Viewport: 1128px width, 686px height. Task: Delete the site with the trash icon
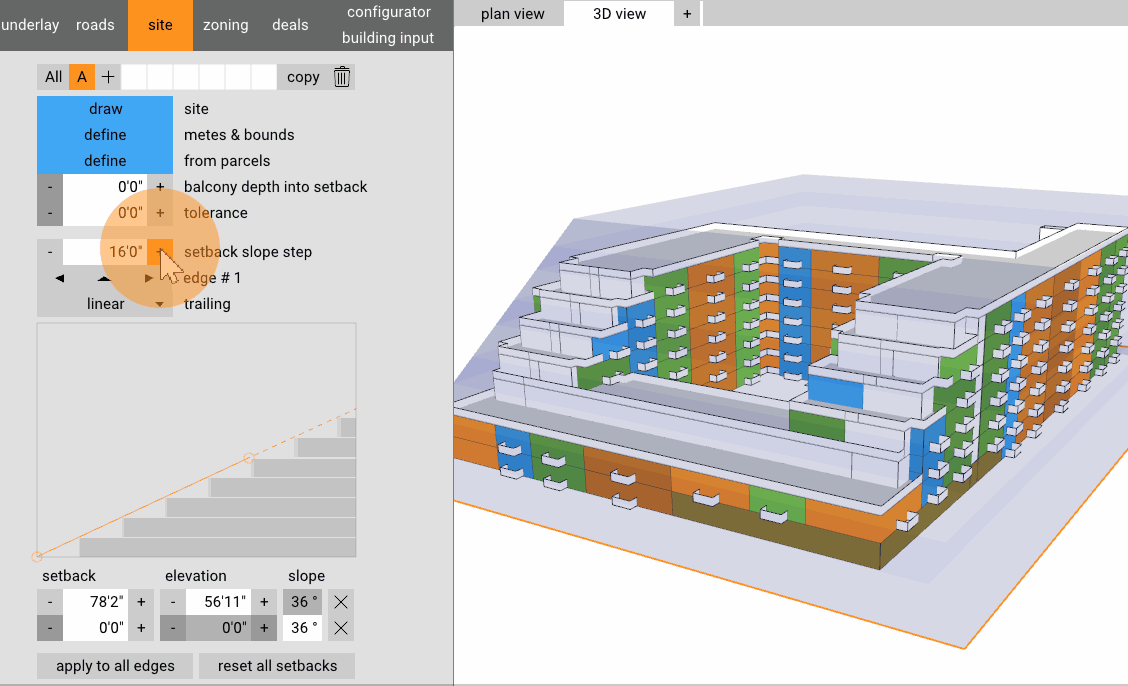click(x=342, y=77)
